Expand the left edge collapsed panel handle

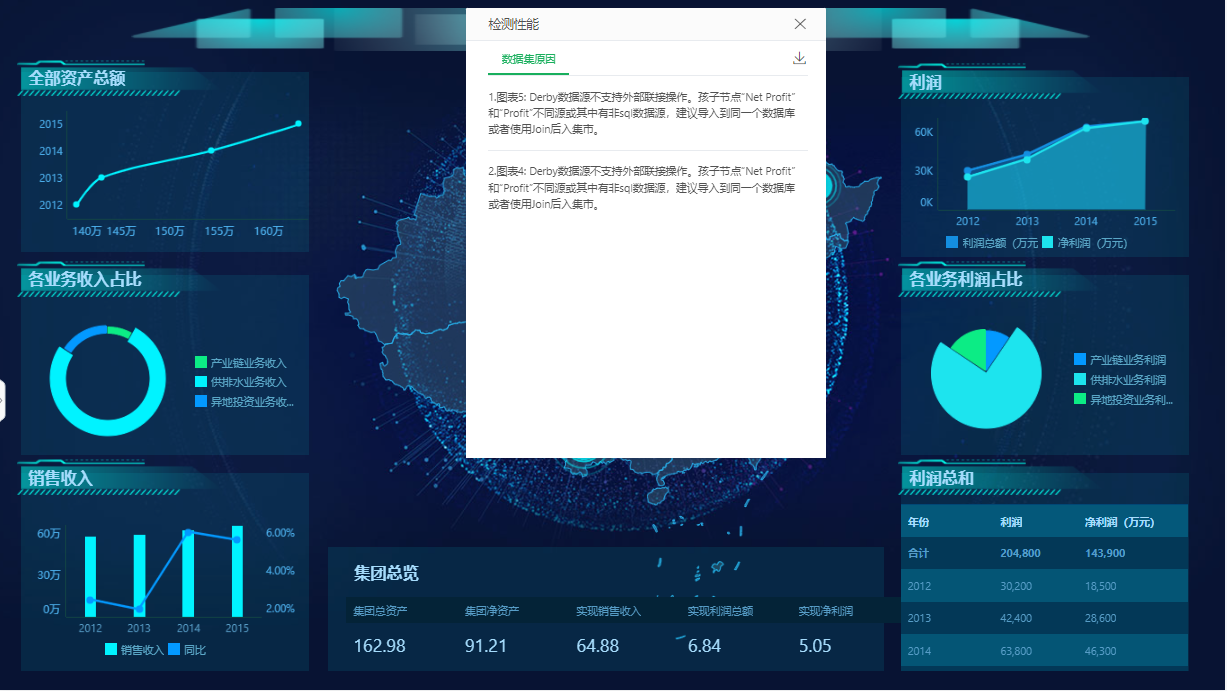click(2, 401)
